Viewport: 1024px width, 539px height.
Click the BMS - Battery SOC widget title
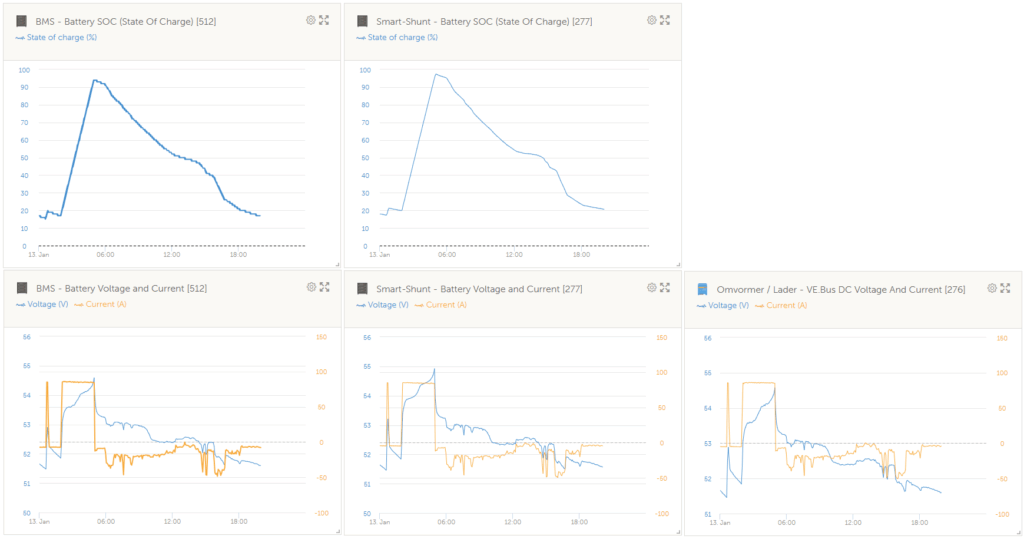[x=125, y=21]
